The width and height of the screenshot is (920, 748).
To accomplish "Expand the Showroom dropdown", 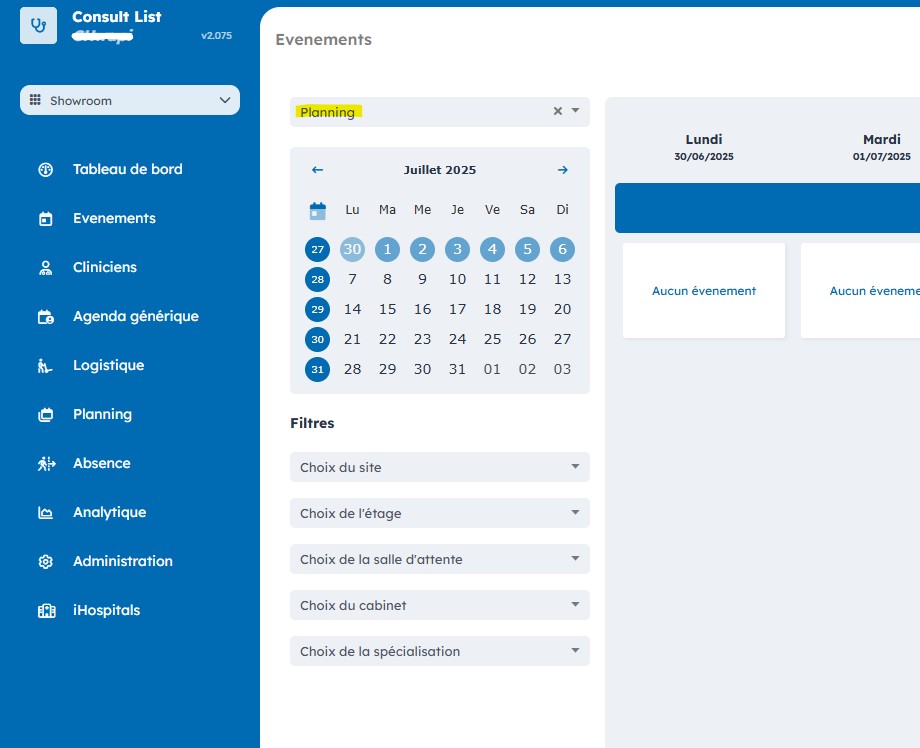I will click(x=130, y=100).
